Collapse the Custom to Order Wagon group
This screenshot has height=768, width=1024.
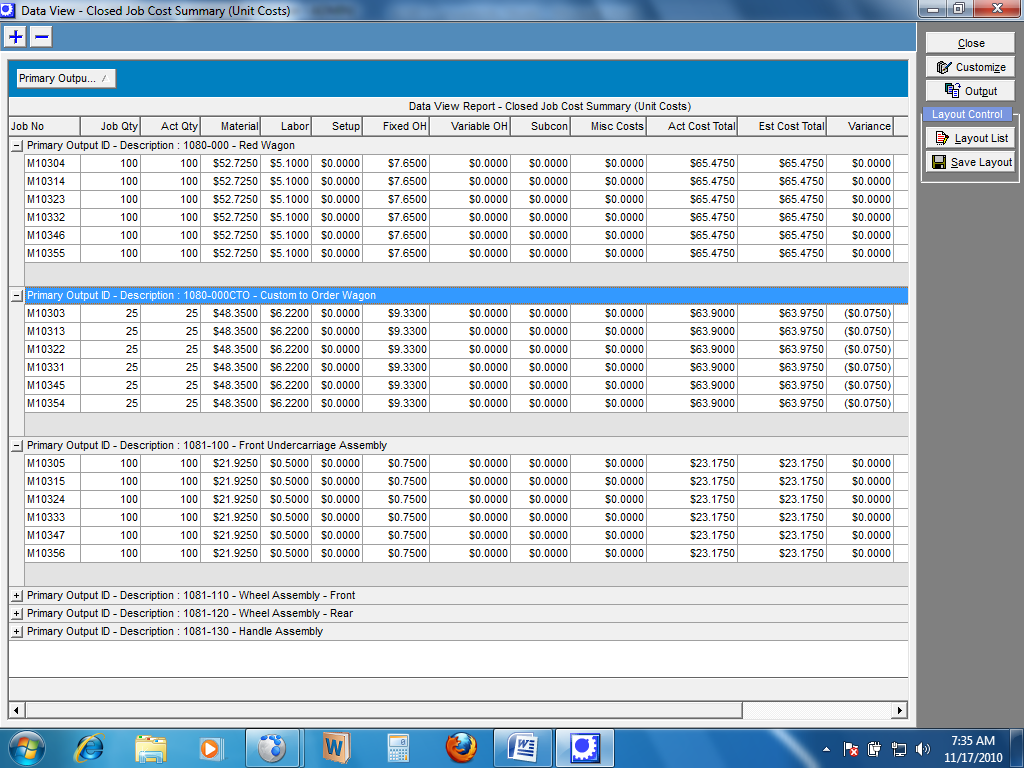pos(17,296)
